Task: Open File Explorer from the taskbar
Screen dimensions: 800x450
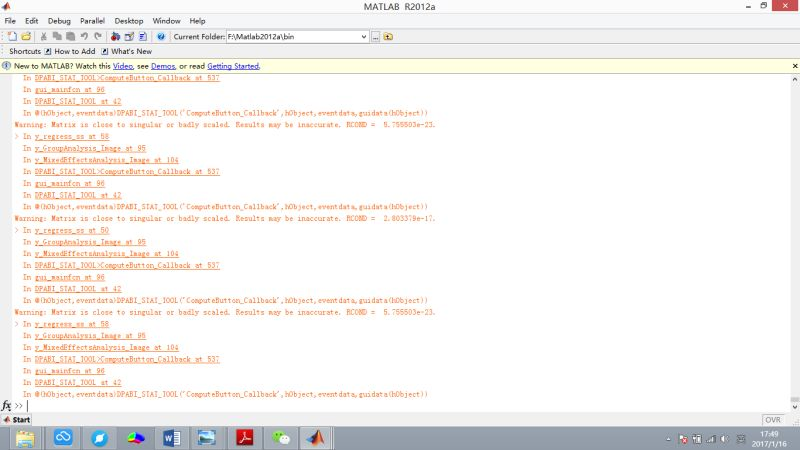Action: pyautogui.click(x=24, y=438)
